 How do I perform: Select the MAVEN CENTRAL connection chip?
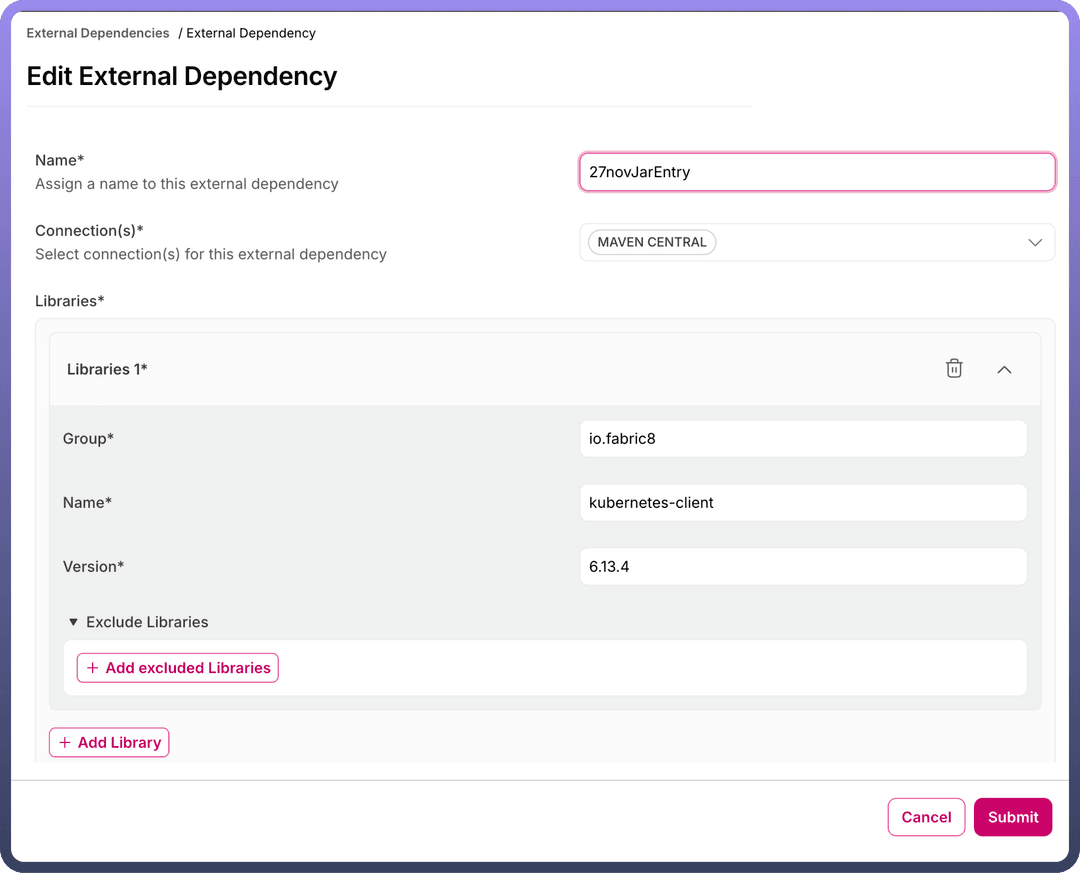tap(652, 242)
